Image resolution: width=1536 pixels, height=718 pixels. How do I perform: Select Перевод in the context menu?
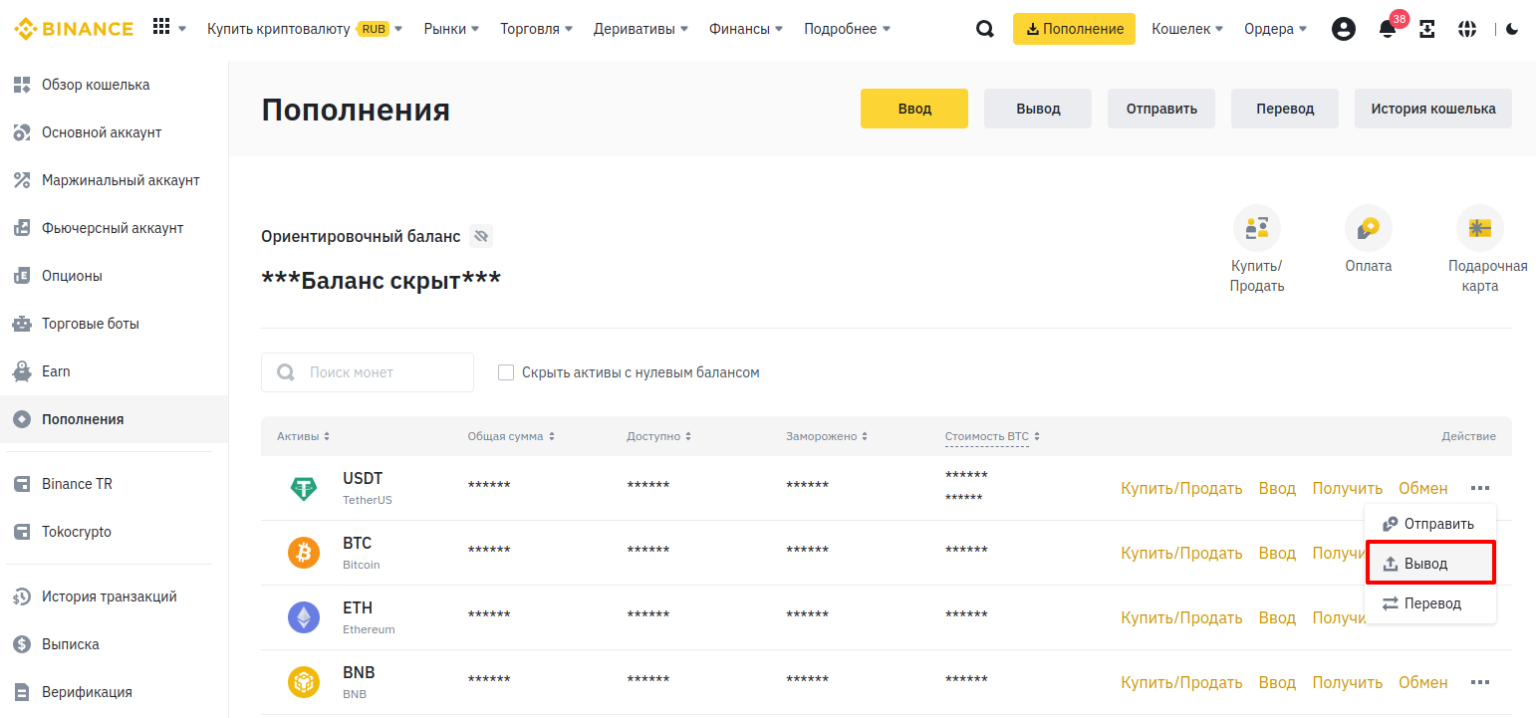1429,604
